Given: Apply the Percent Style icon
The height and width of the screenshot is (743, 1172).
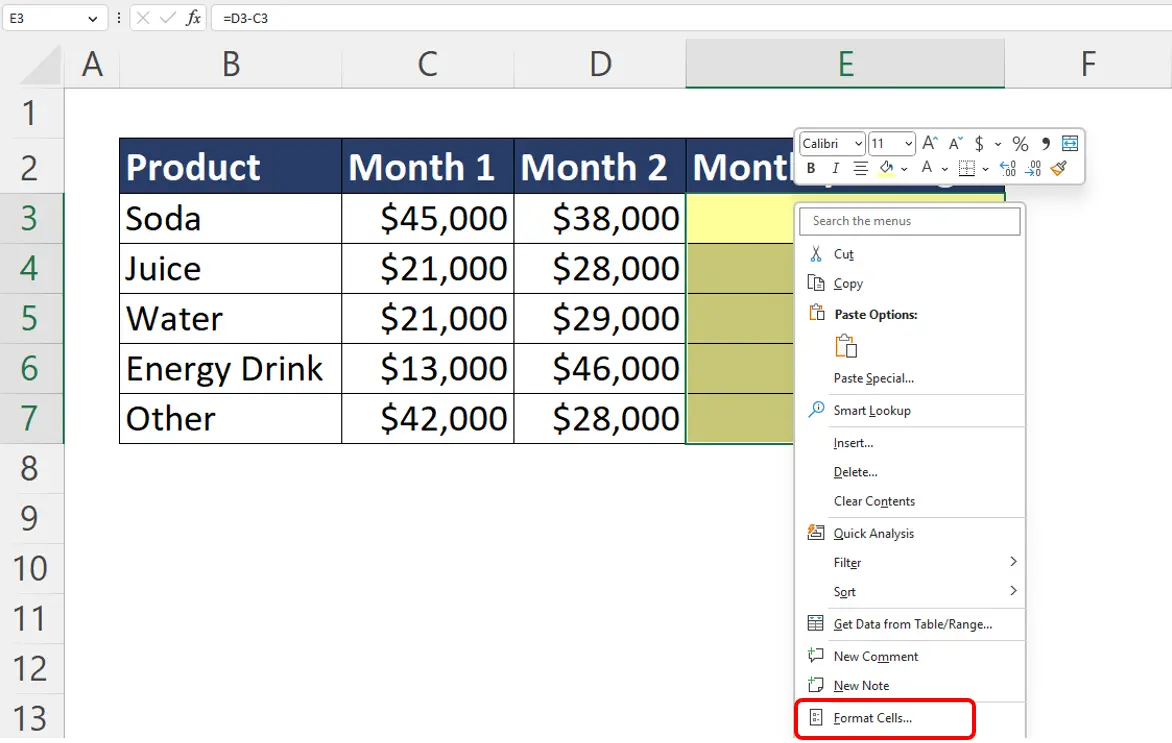Looking at the screenshot, I should click(x=1020, y=143).
